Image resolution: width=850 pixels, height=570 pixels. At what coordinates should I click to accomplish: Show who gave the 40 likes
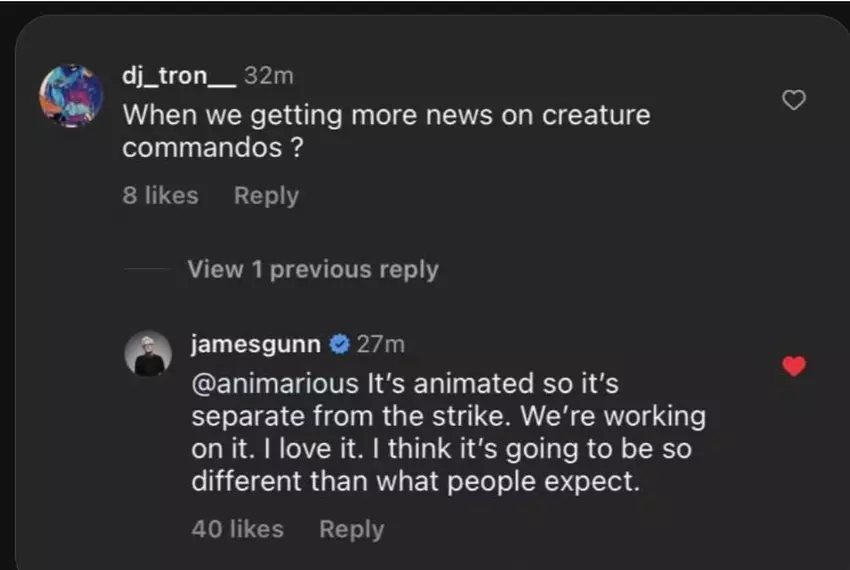pos(237,529)
